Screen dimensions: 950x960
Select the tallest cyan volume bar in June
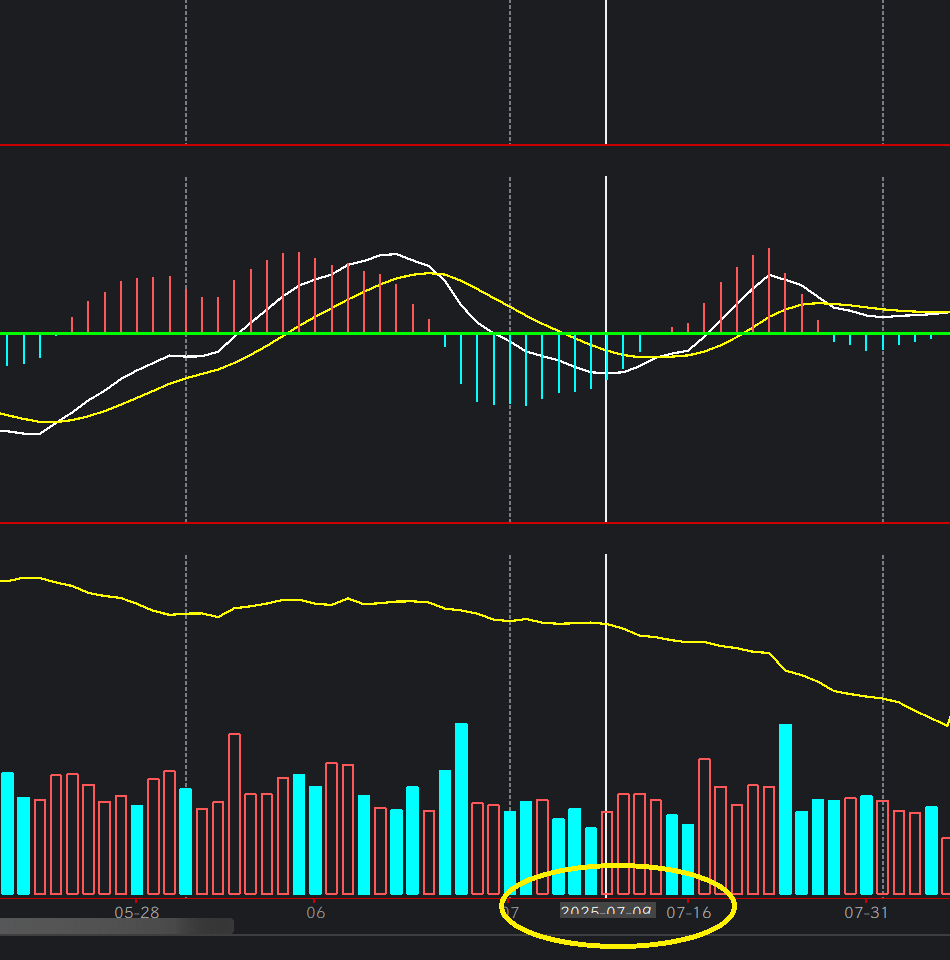[461, 808]
